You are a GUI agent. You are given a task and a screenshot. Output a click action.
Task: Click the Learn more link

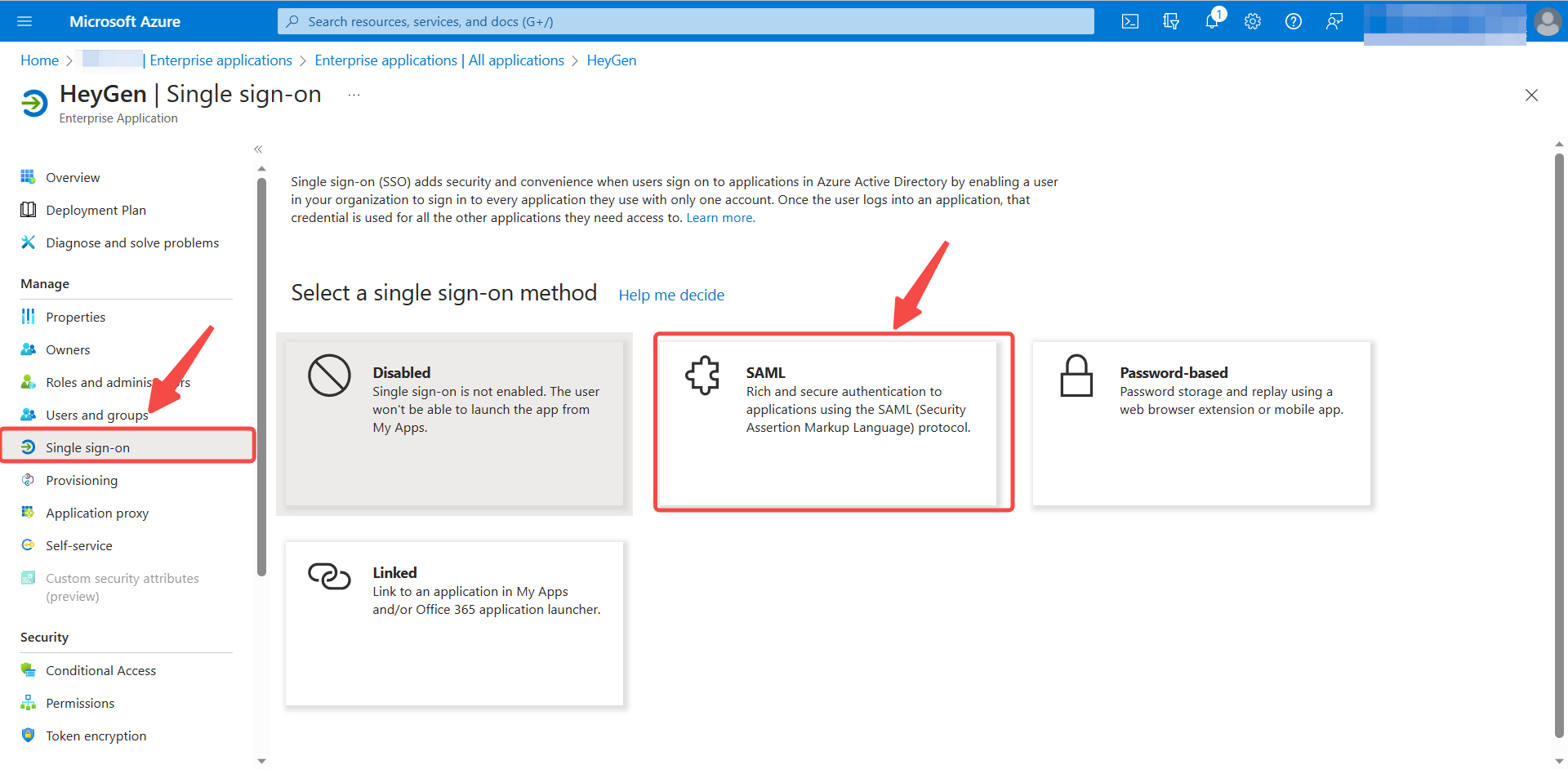coord(720,218)
